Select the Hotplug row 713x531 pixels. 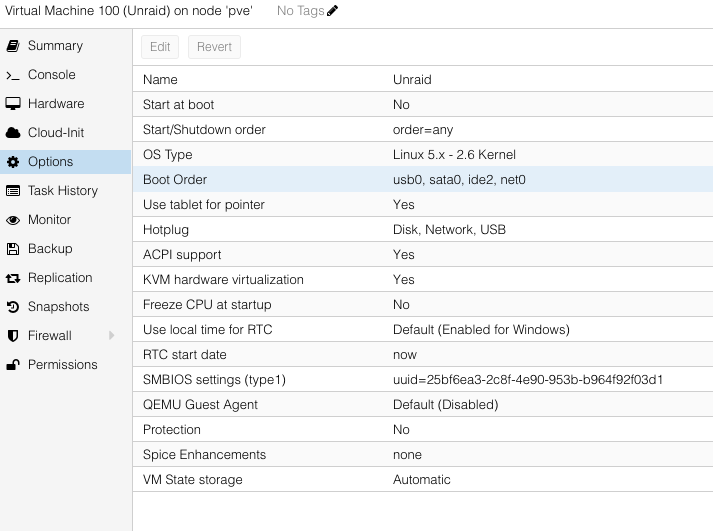[x=423, y=230]
